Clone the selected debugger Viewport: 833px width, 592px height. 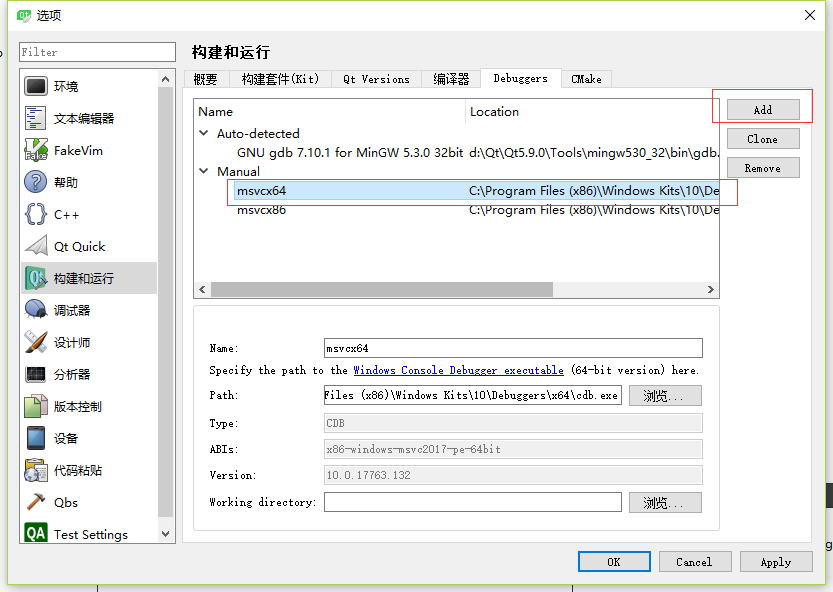coord(763,139)
